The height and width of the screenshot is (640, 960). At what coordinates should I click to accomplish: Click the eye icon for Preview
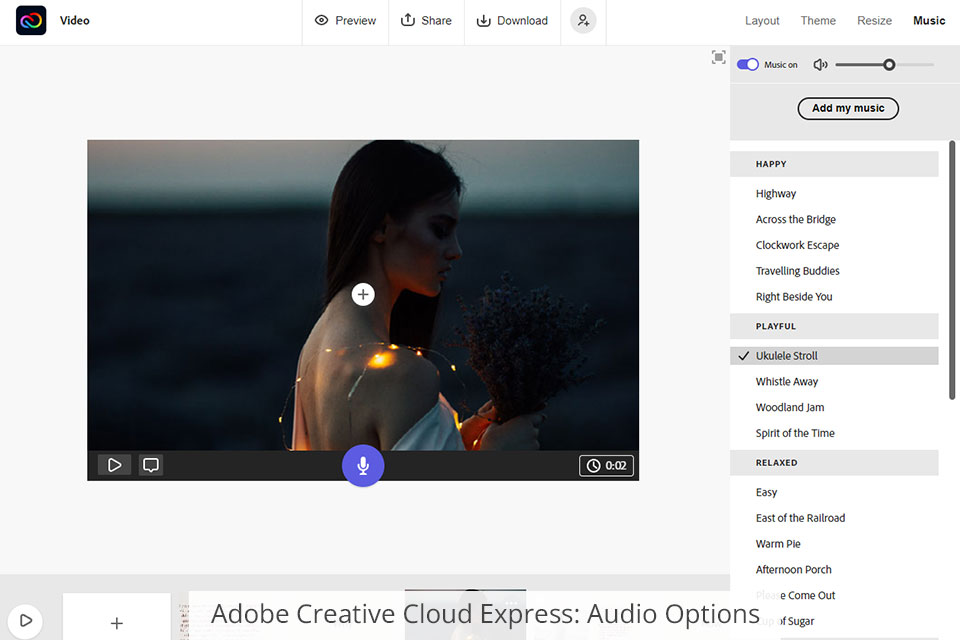click(x=321, y=20)
